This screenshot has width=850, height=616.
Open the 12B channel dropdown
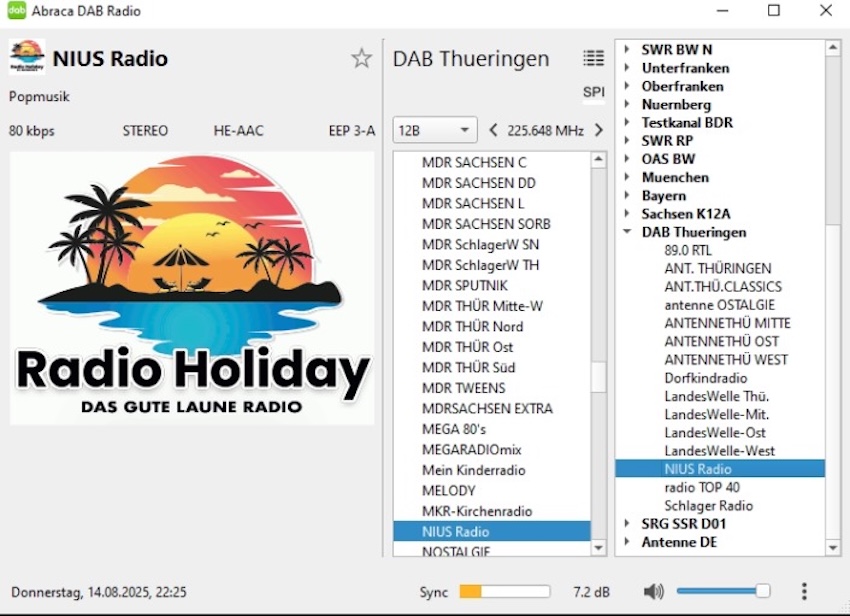point(435,130)
